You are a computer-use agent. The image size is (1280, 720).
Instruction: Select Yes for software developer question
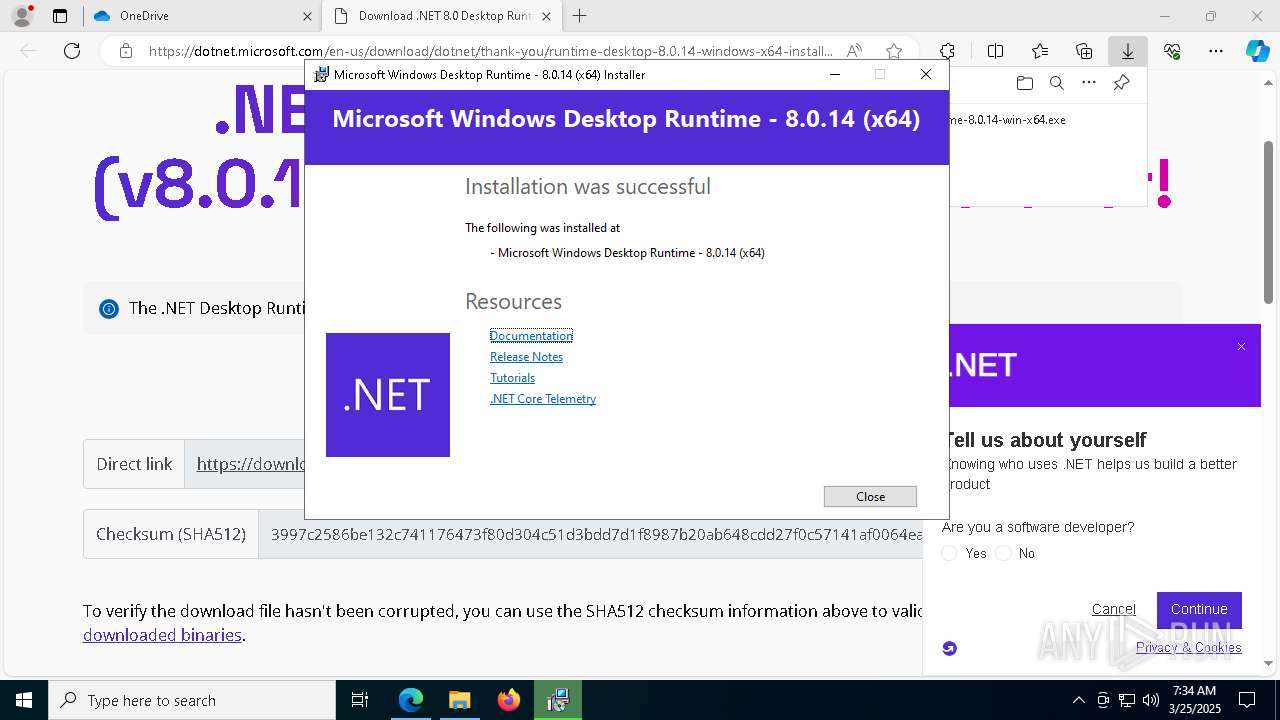coord(950,553)
